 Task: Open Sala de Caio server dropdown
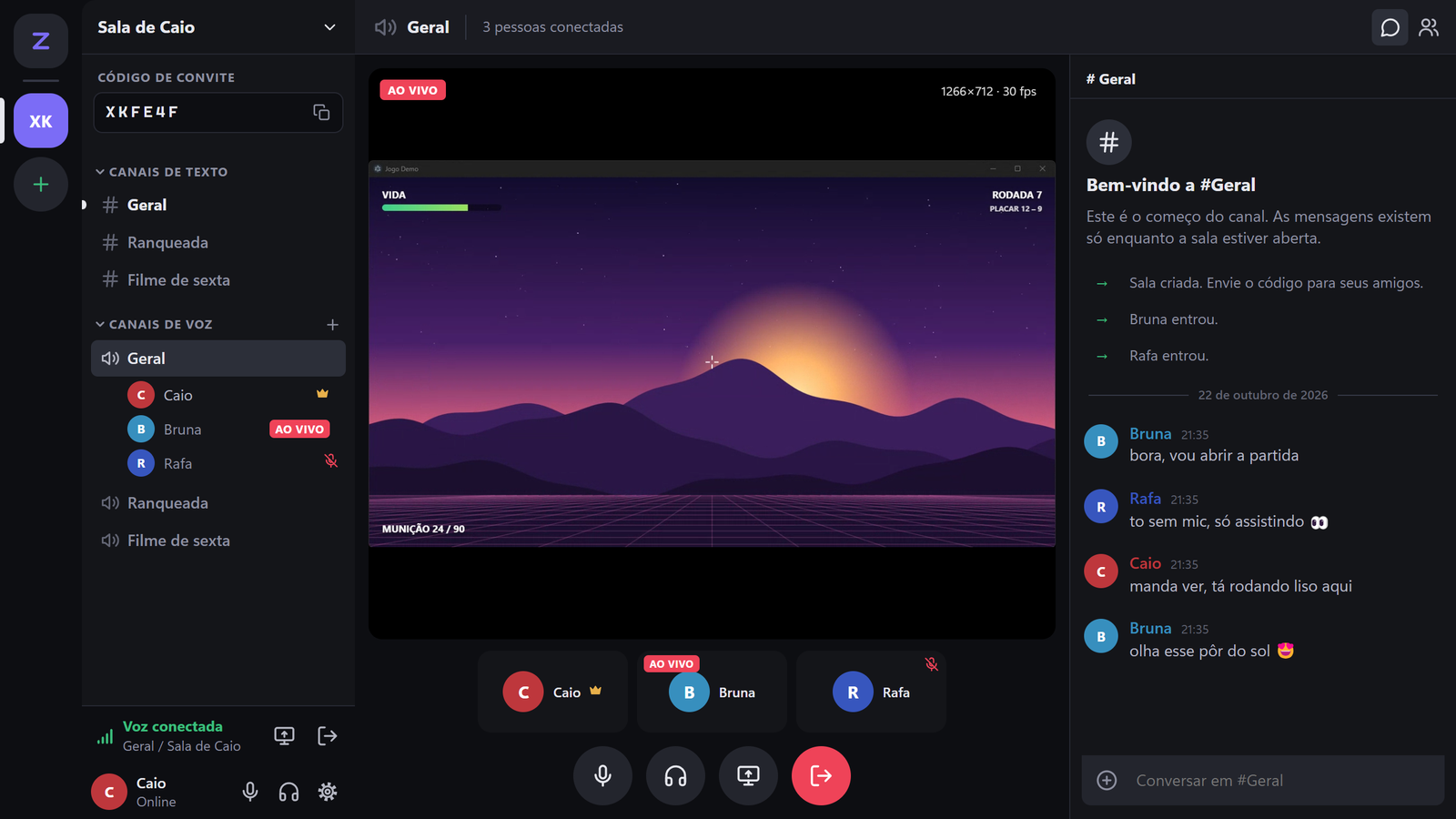[x=218, y=27]
